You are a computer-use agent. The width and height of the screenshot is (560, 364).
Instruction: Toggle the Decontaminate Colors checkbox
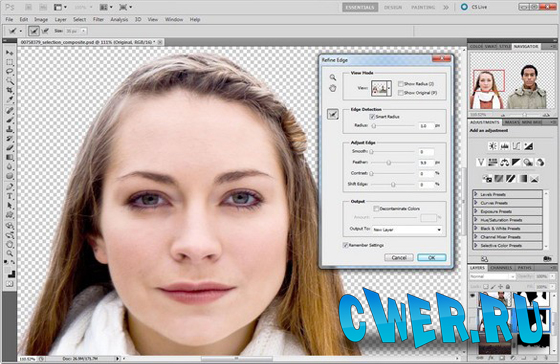376,208
